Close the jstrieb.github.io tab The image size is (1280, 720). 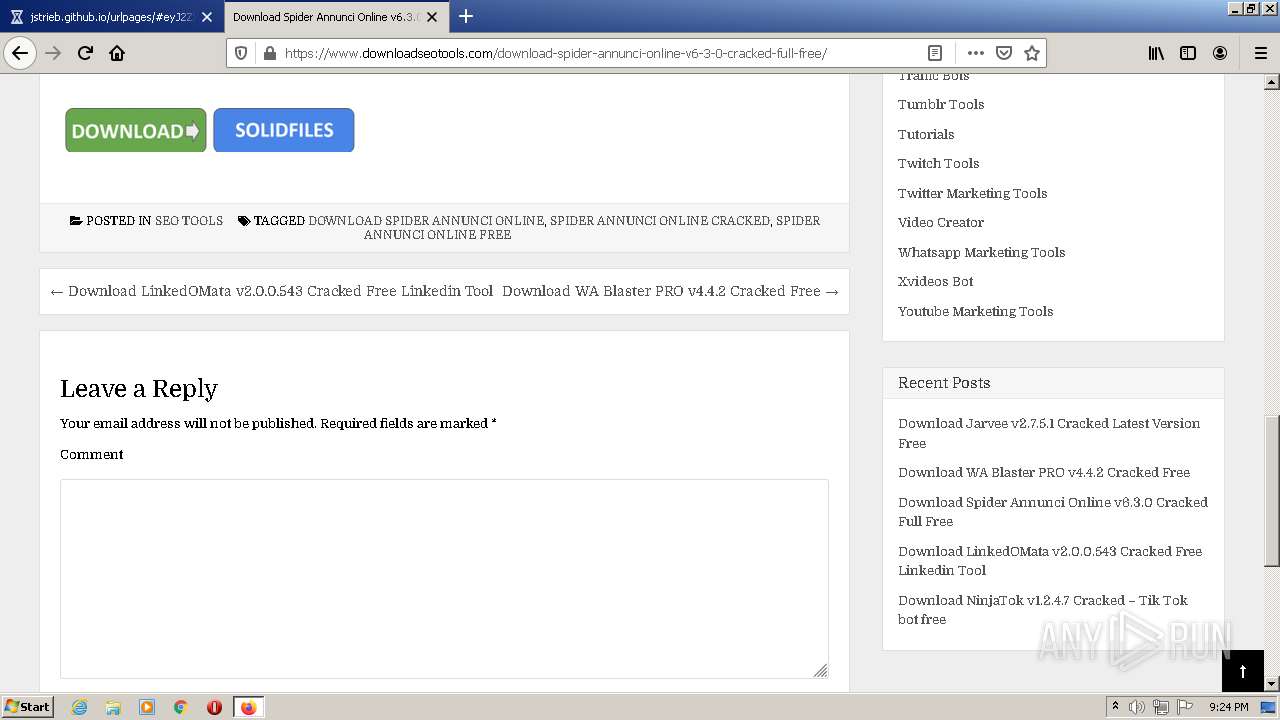coord(207,17)
